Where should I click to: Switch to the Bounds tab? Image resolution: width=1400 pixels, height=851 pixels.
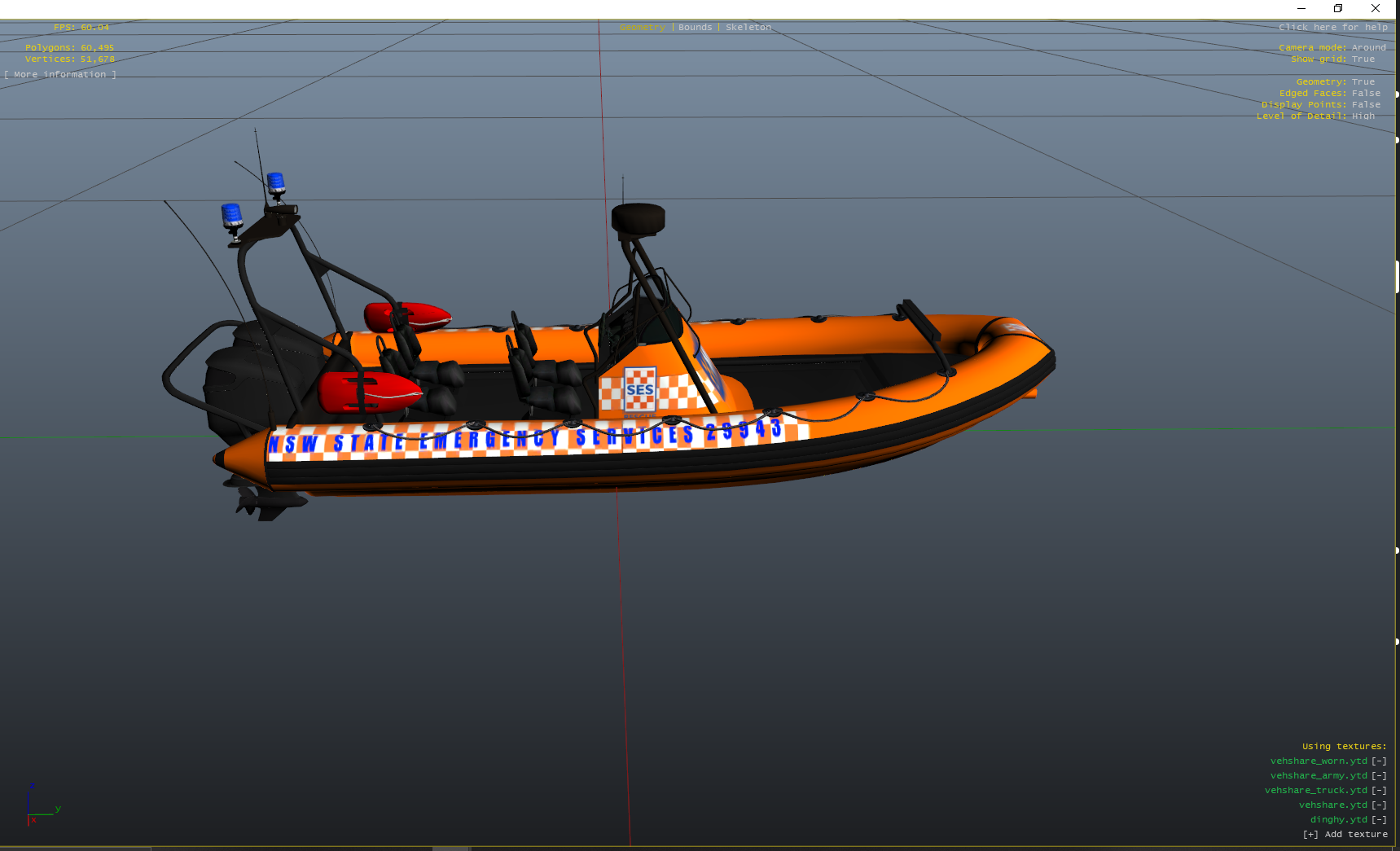[x=695, y=28]
